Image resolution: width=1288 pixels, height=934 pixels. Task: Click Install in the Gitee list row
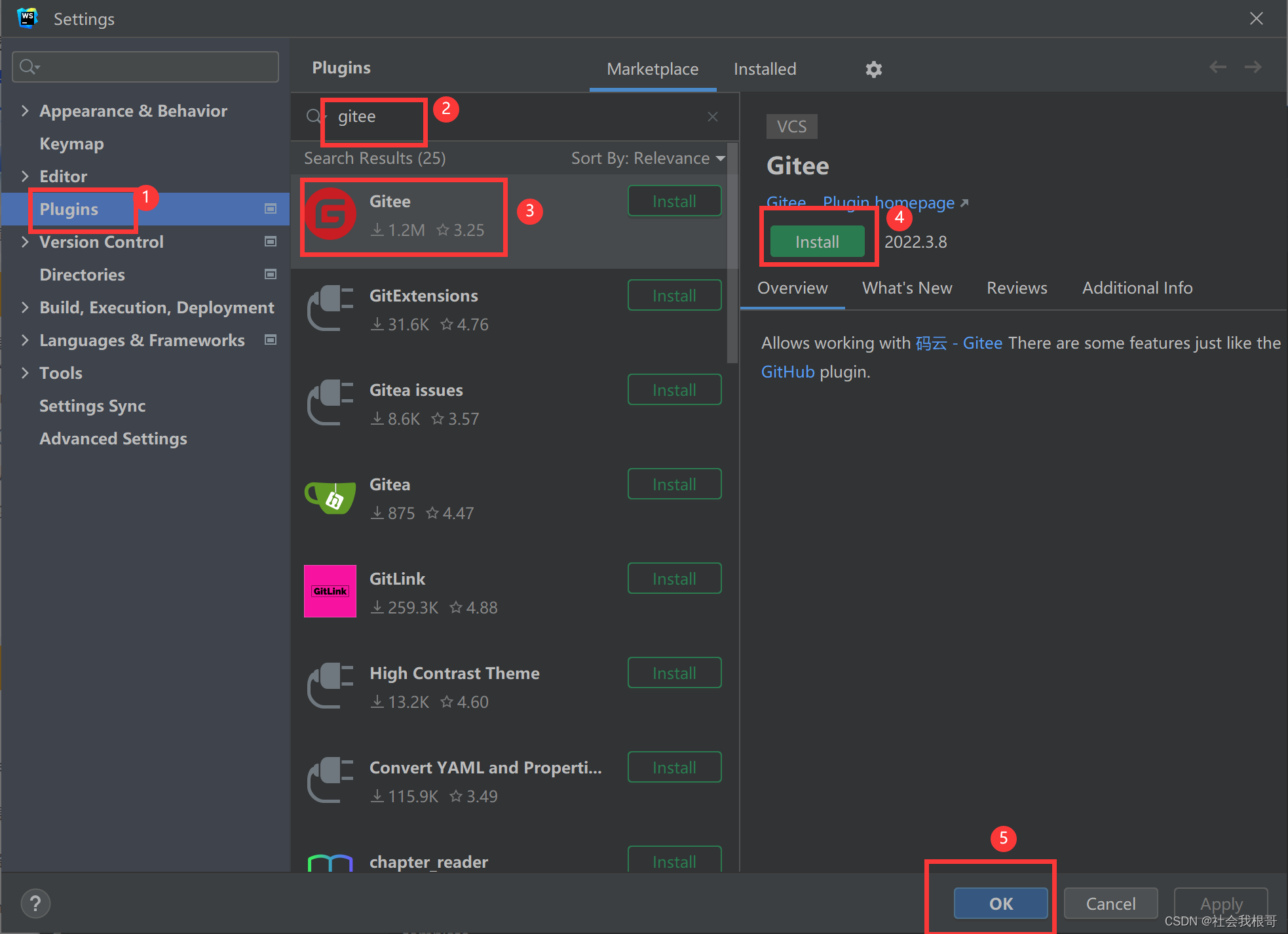pyautogui.click(x=674, y=201)
